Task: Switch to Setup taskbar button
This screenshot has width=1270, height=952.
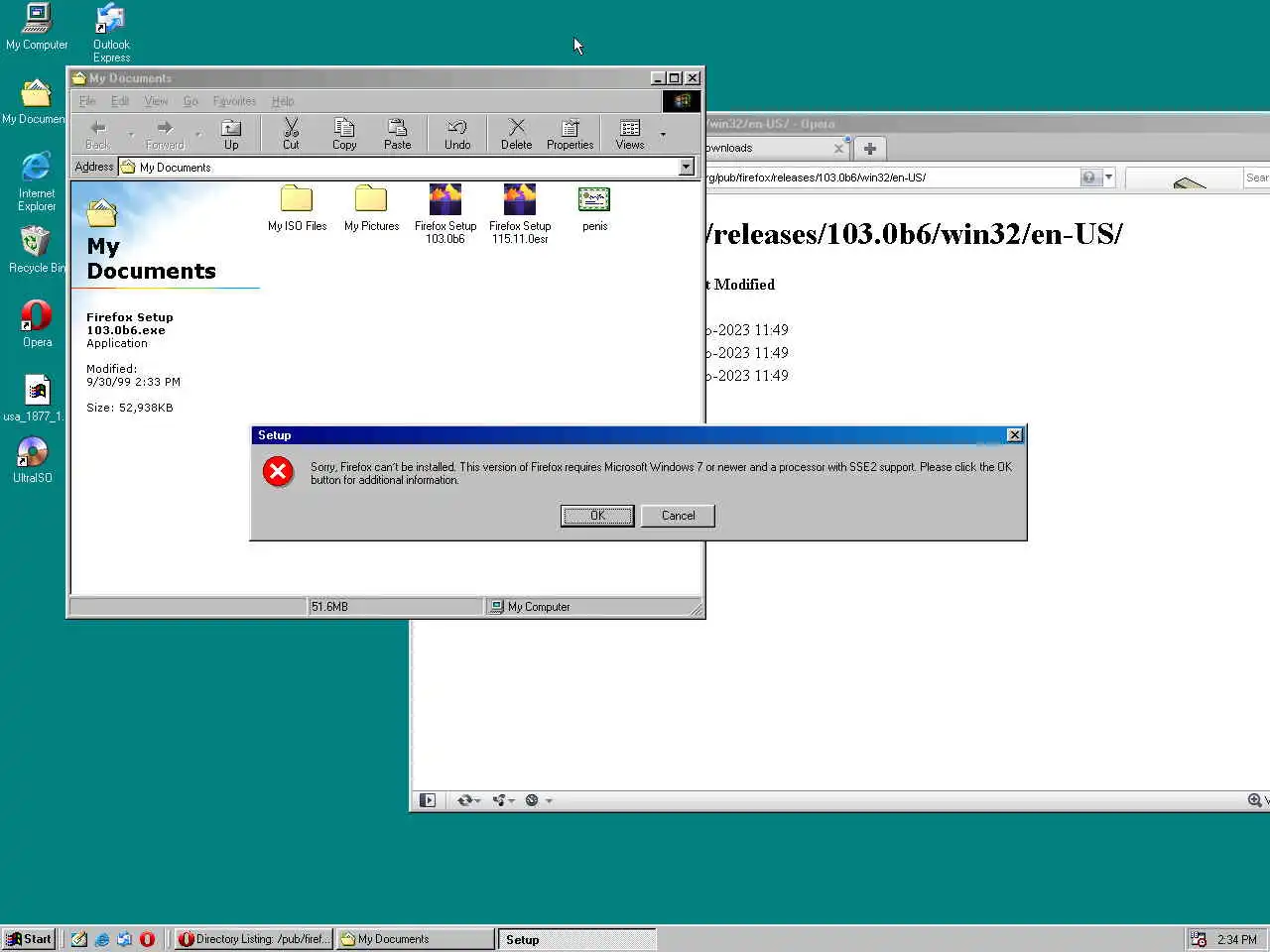Action: tap(576, 939)
